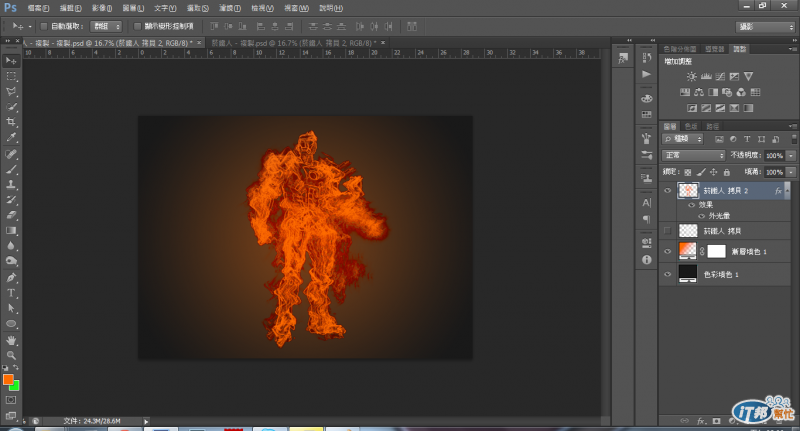The image size is (800, 431).
Task: Open the layer filter kind dropdown
Action: 683,139
